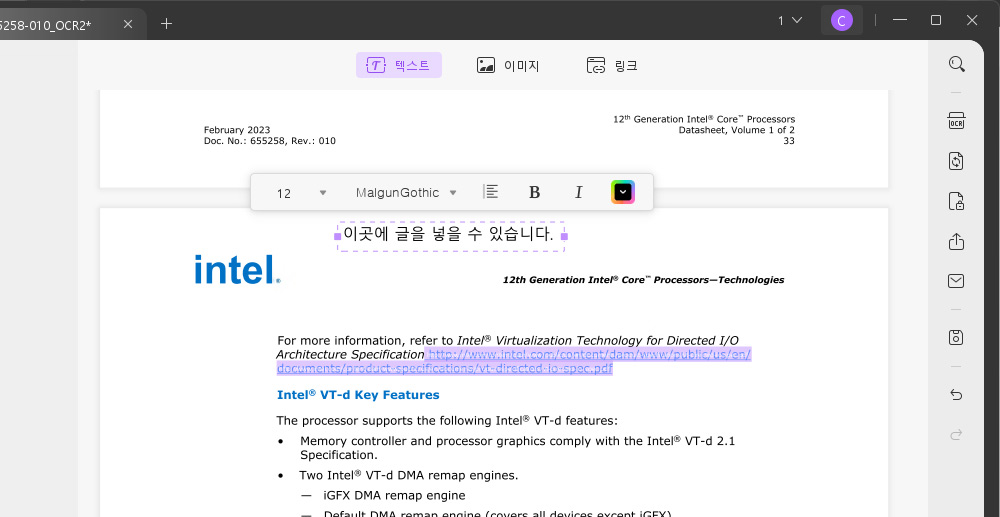Screen dimensions: 1000x517
Task: Run OCR from the right sidebar
Action: click(956, 120)
